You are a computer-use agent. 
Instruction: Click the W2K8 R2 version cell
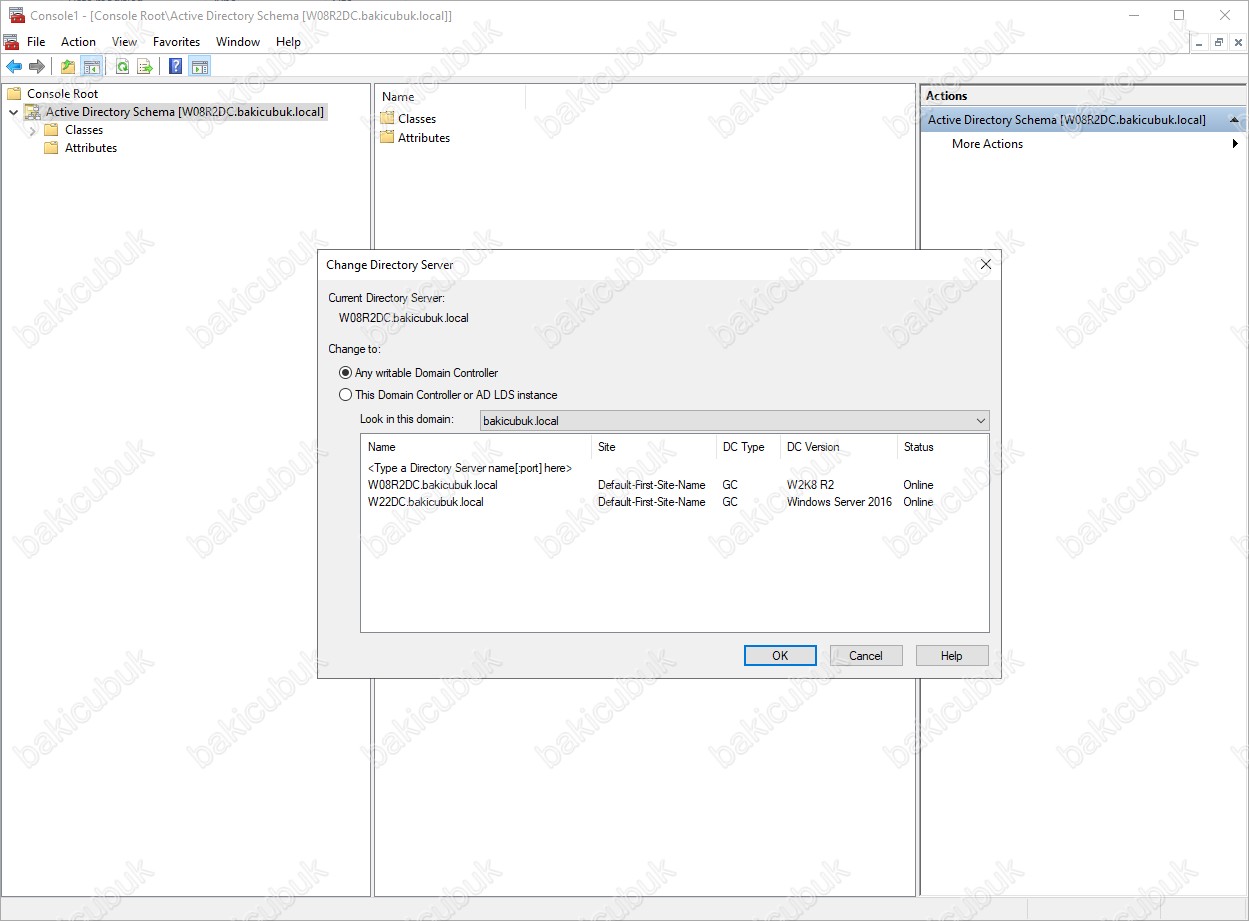(810, 485)
